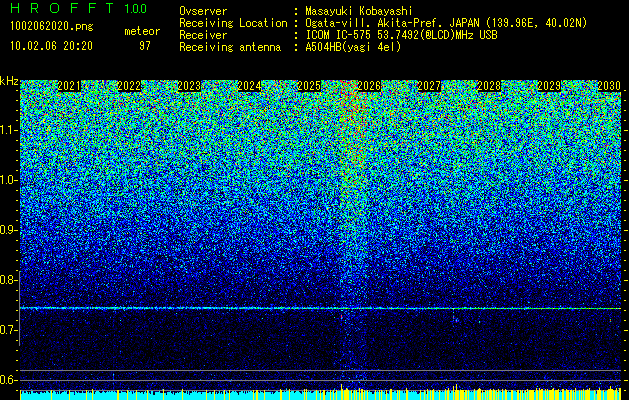The width and height of the screenshot is (629, 400).
Task: Click the meteor label
Action: point(142,31)
